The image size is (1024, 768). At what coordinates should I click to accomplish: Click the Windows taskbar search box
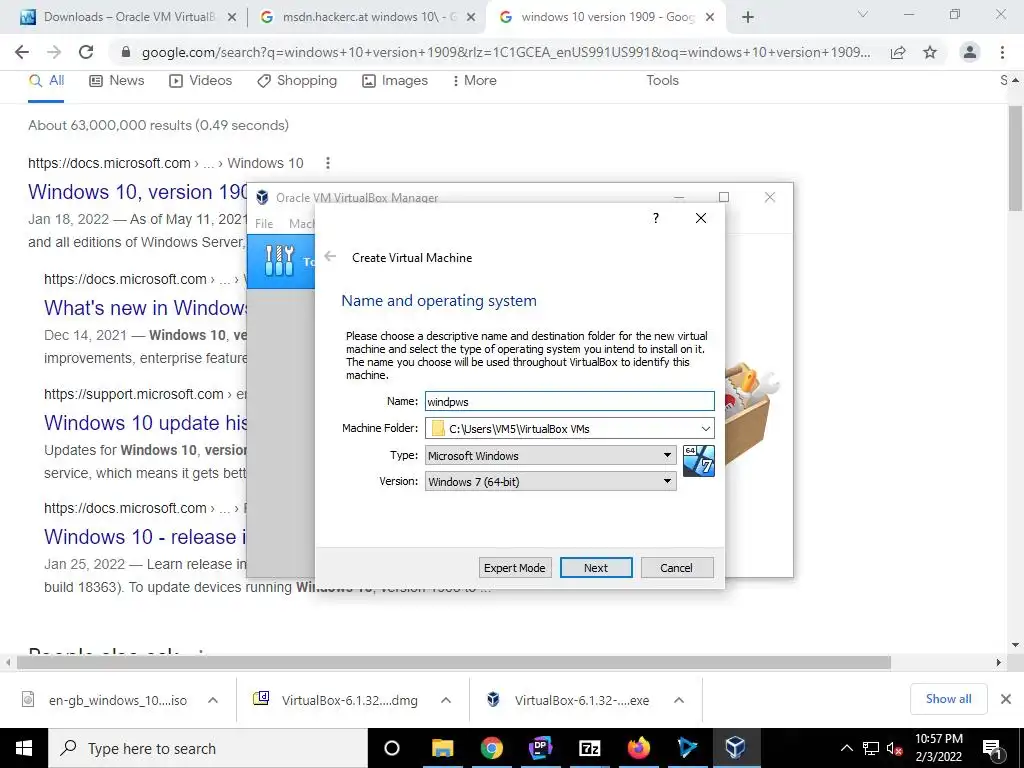[x=209, y=748]
